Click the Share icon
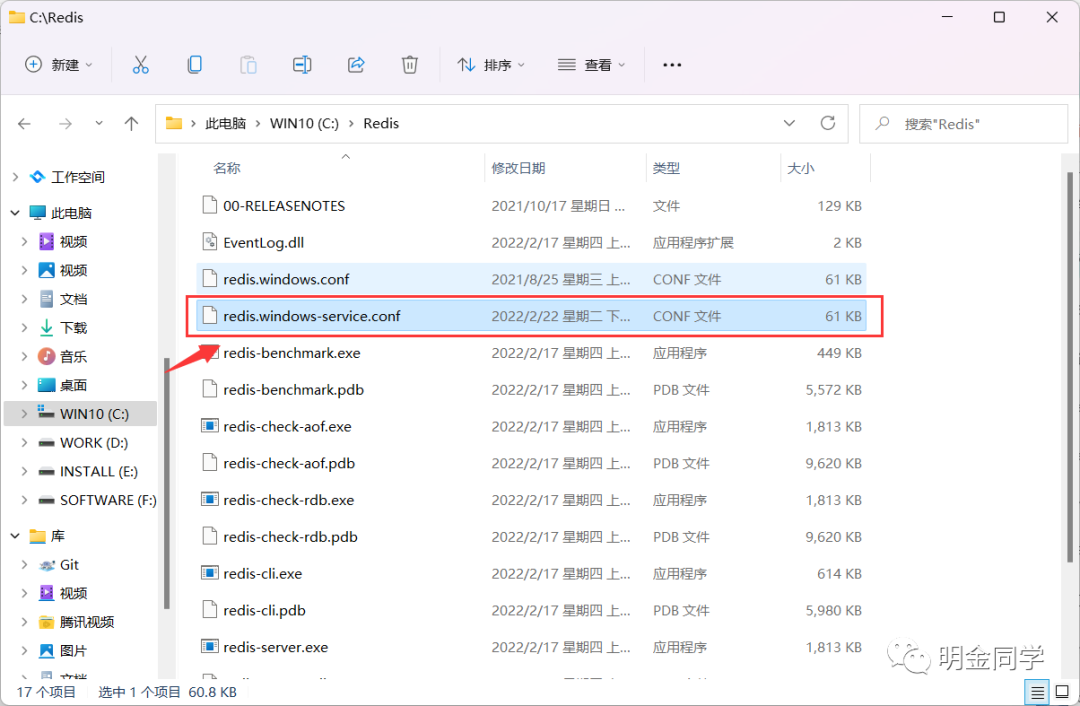1080x706 pixels. 356,64
